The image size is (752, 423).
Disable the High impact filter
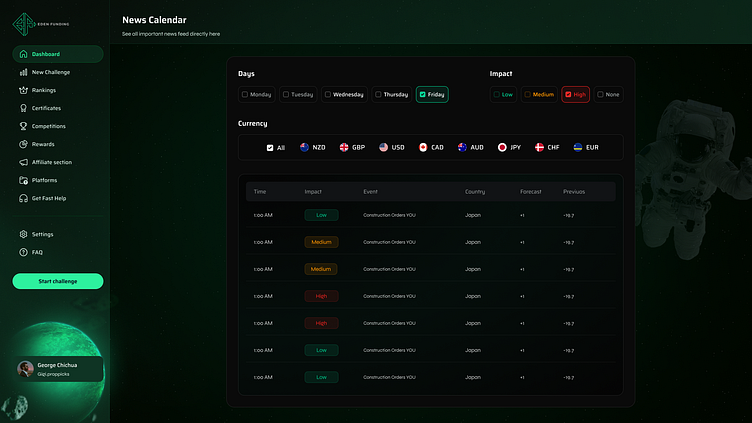pyautogui.click(x=568, y=95)
